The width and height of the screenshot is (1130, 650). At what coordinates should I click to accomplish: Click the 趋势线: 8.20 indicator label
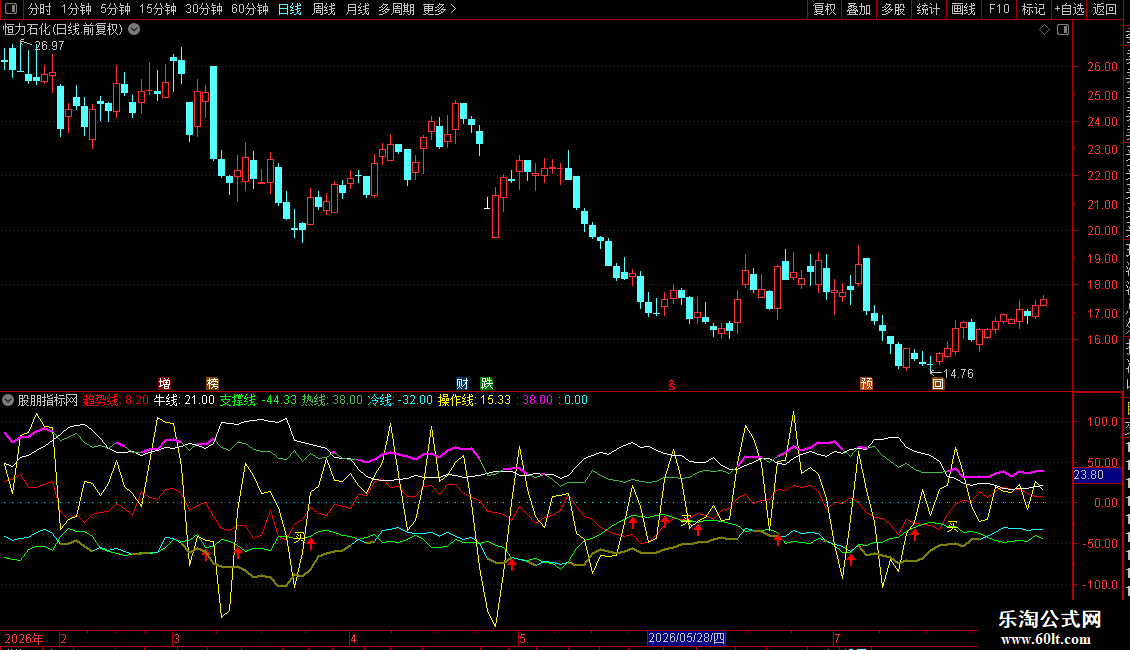[x=116, y=400]
